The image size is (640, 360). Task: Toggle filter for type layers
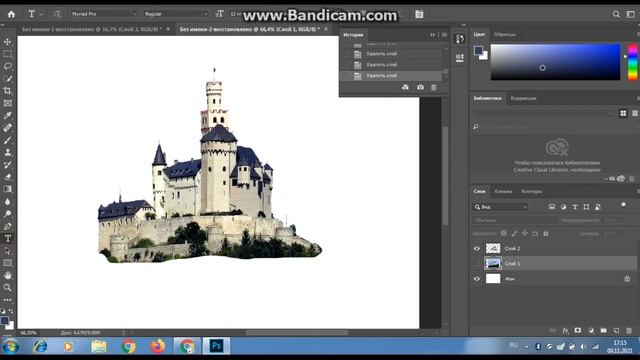click(575, 207)
